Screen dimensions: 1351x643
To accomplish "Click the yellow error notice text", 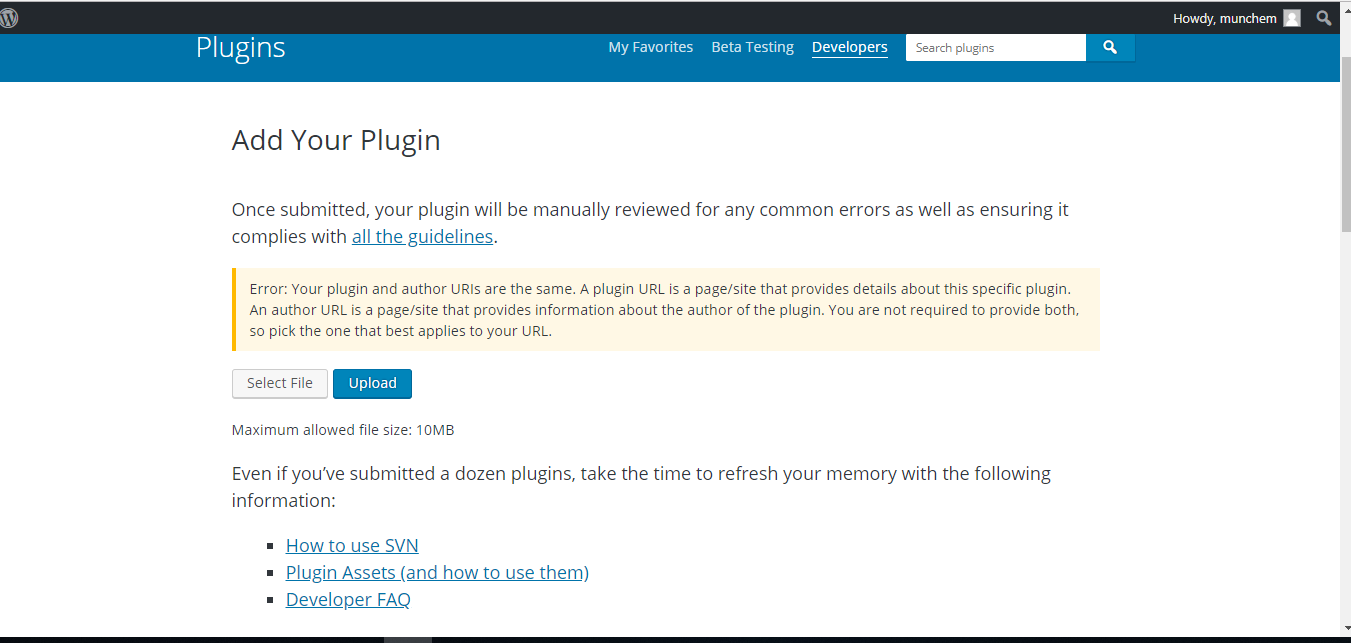I will [664, 309].
